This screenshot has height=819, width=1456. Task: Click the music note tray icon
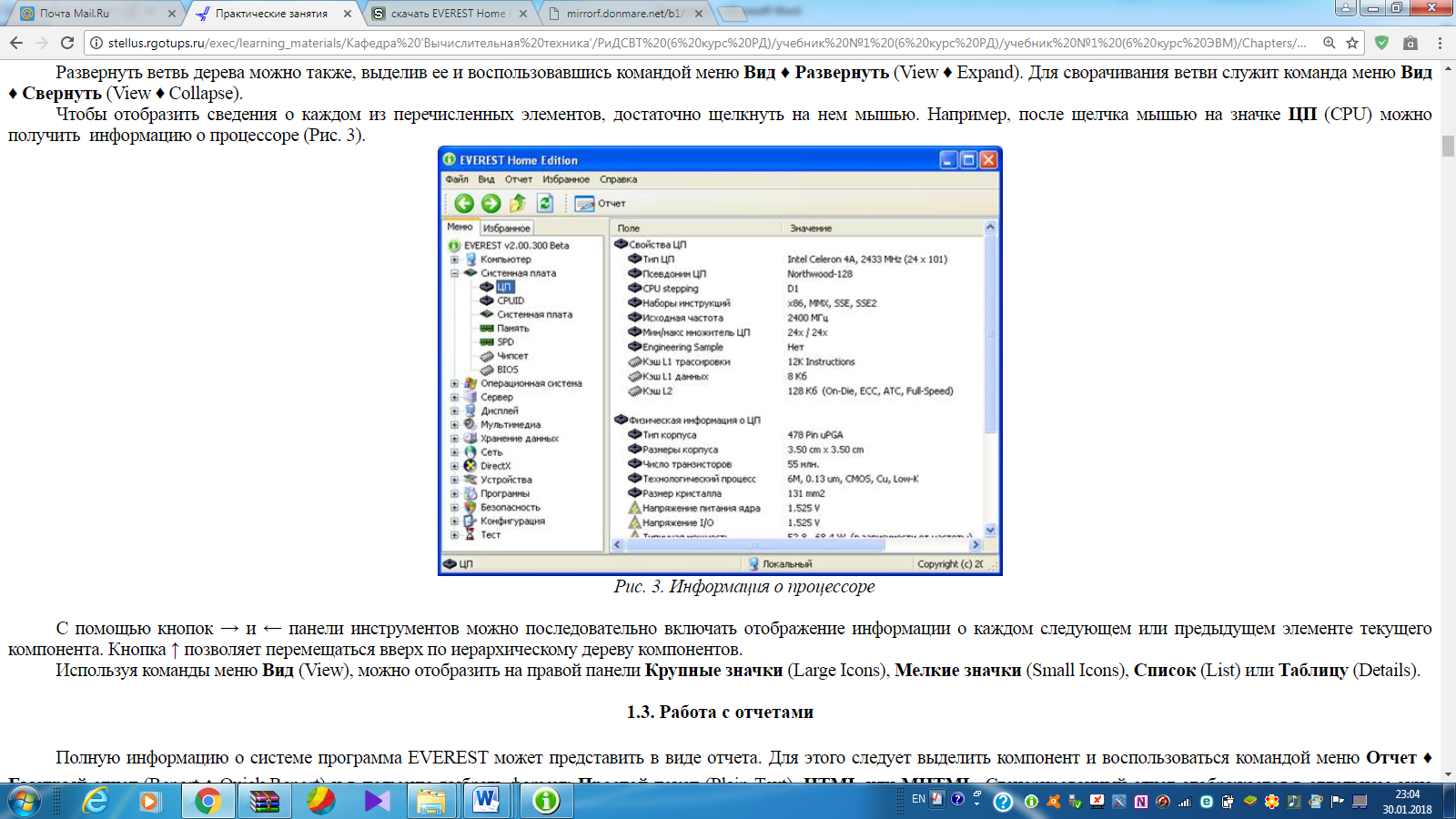[x=1293, y=802]
